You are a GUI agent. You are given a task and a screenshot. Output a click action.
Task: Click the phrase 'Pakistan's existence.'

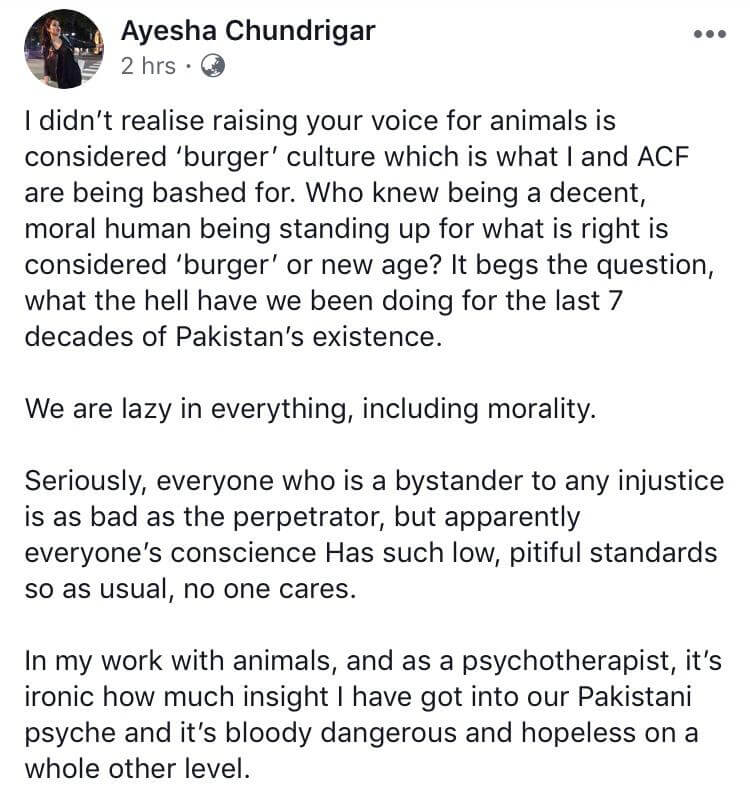(309, 337)
